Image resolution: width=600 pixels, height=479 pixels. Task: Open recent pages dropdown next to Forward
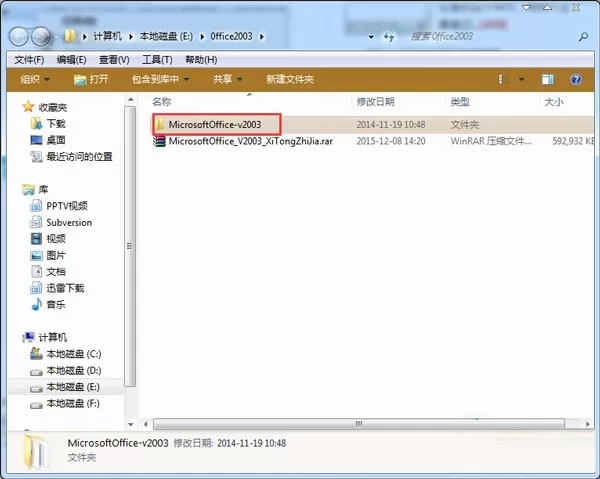coord(57,37)
